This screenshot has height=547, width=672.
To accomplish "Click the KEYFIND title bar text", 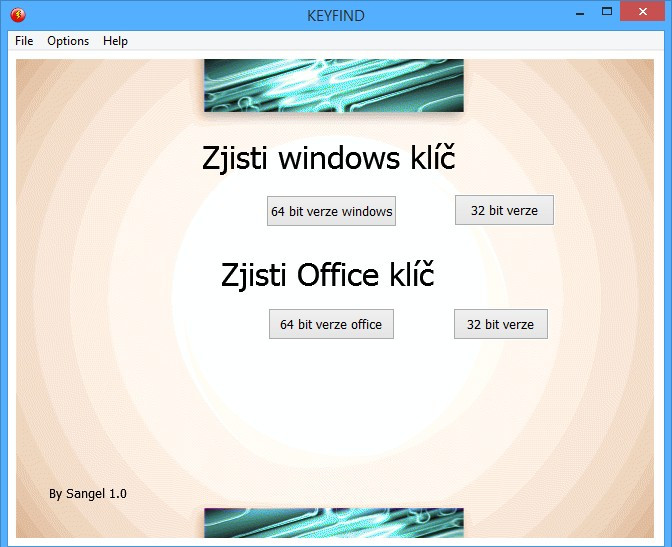I will click(x=336, y=16).
